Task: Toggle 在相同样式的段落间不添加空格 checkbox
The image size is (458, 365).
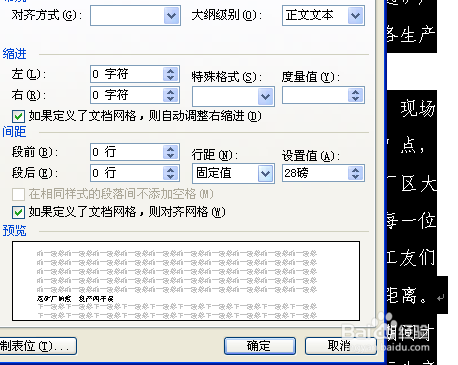Action: click(18, 194)
